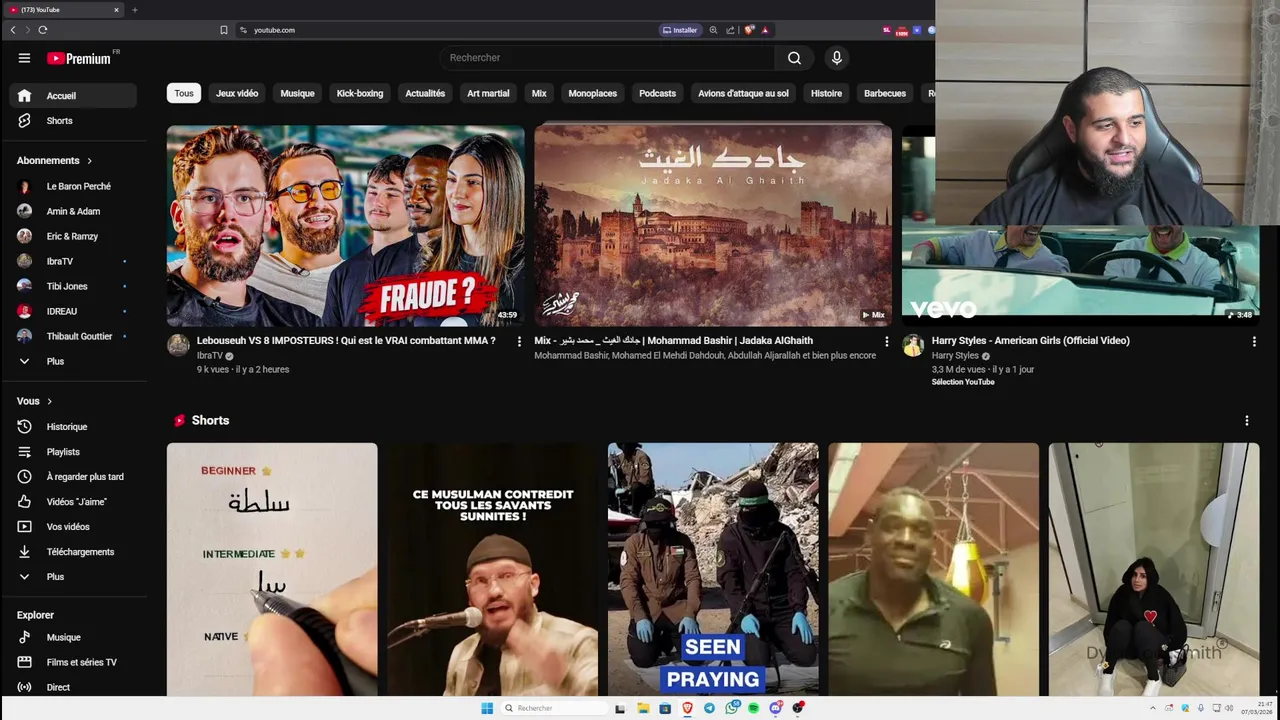The width and height of the screenshot is (1280, 720).
Task: Open Vos vidéos in the sidebar
Action: click(73, 527)
